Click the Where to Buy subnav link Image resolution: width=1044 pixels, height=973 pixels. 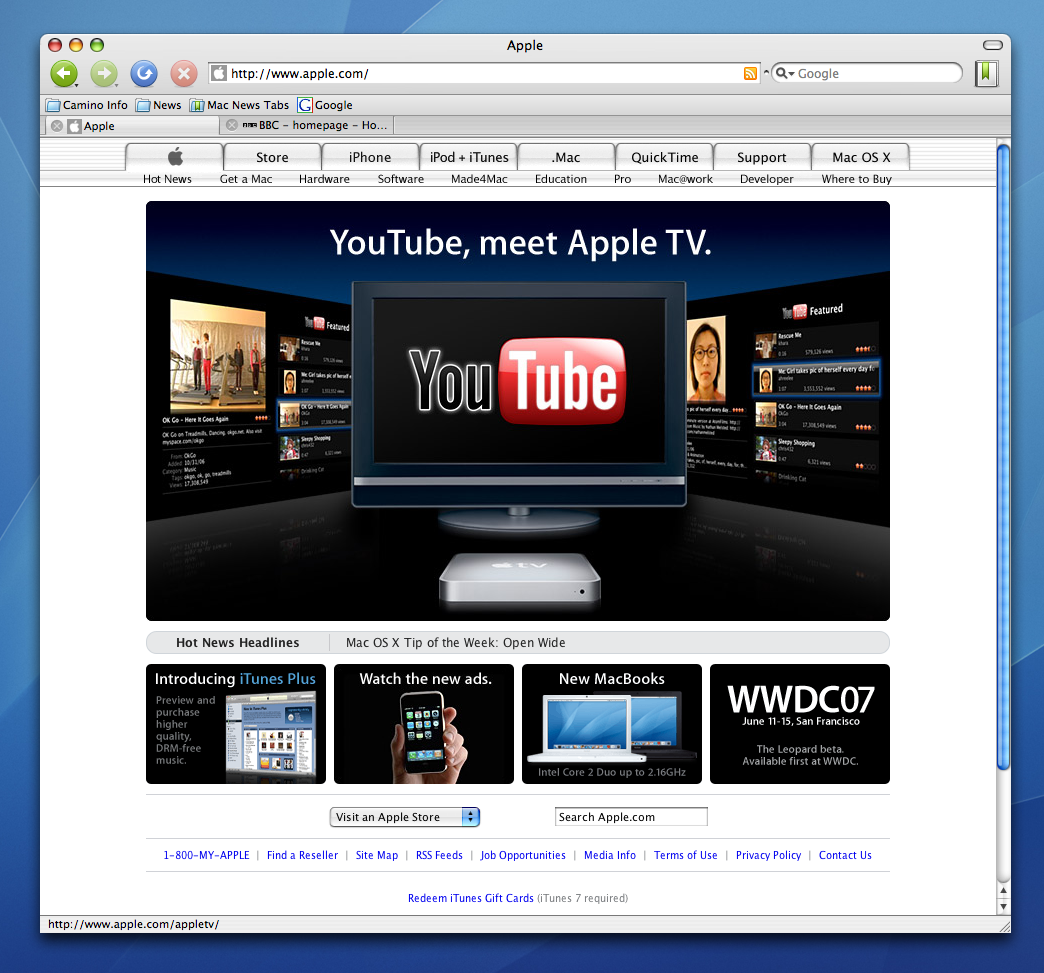[856, 179]
